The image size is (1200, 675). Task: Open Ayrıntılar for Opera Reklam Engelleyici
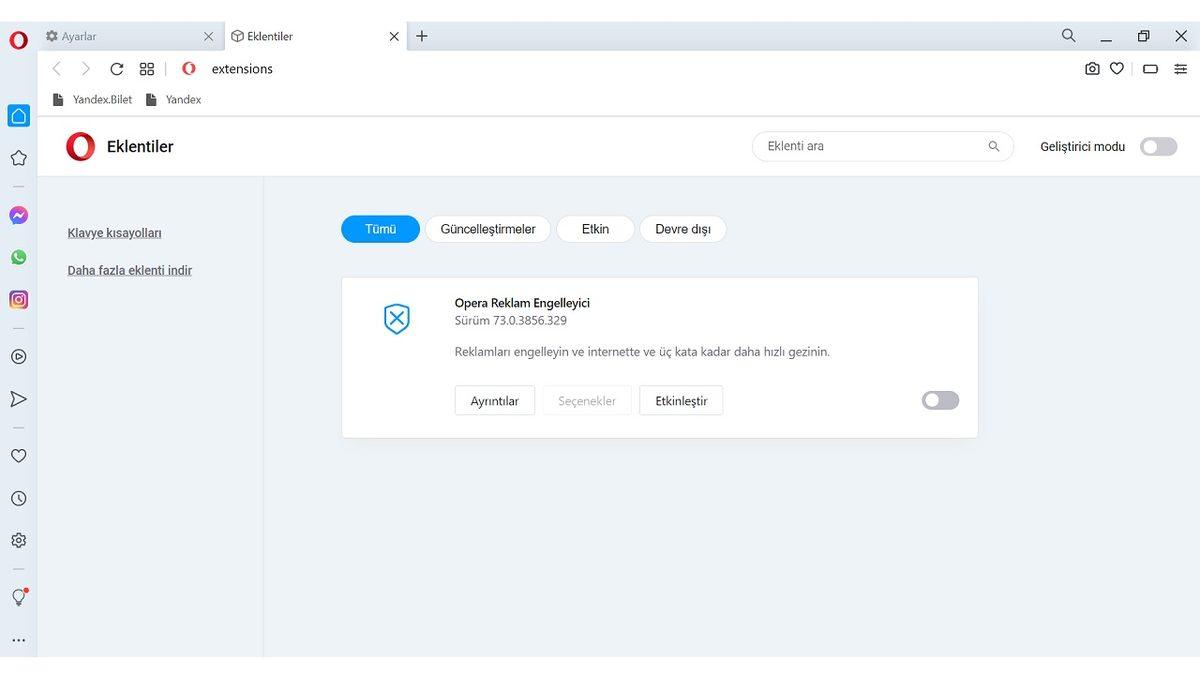coord(494,400)
